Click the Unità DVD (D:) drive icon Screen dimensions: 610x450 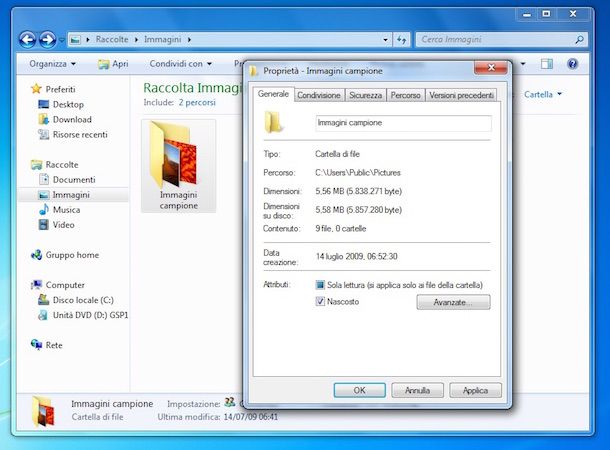[x=43, y=315]
